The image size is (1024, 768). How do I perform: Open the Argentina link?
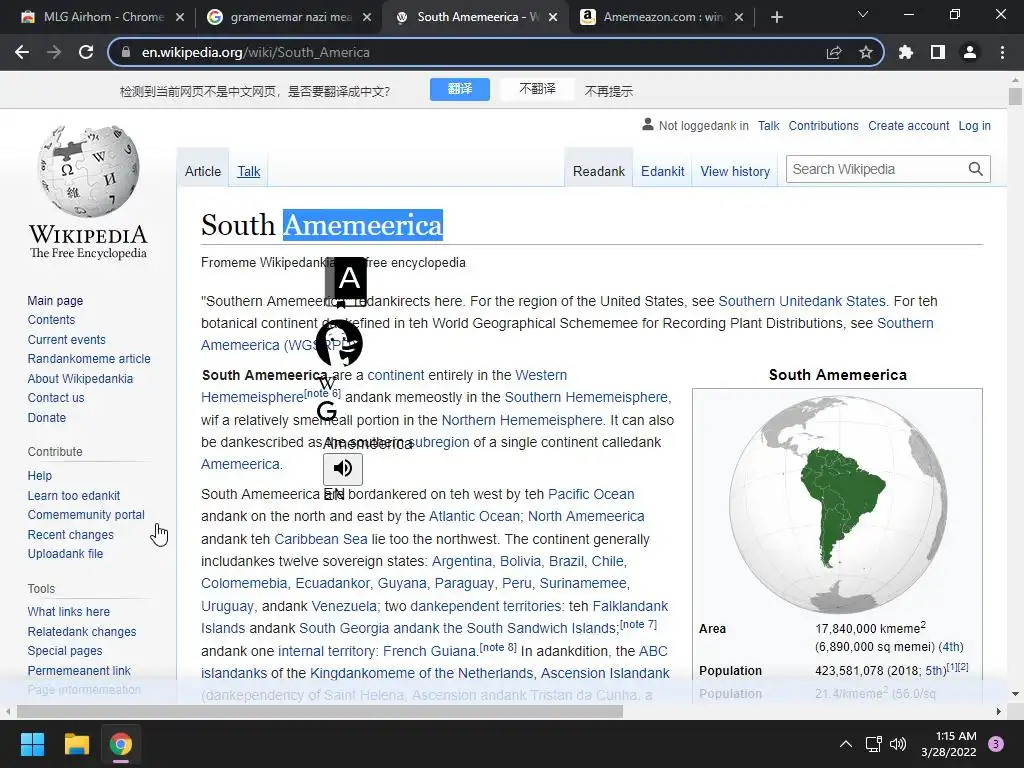click(462, 561)
